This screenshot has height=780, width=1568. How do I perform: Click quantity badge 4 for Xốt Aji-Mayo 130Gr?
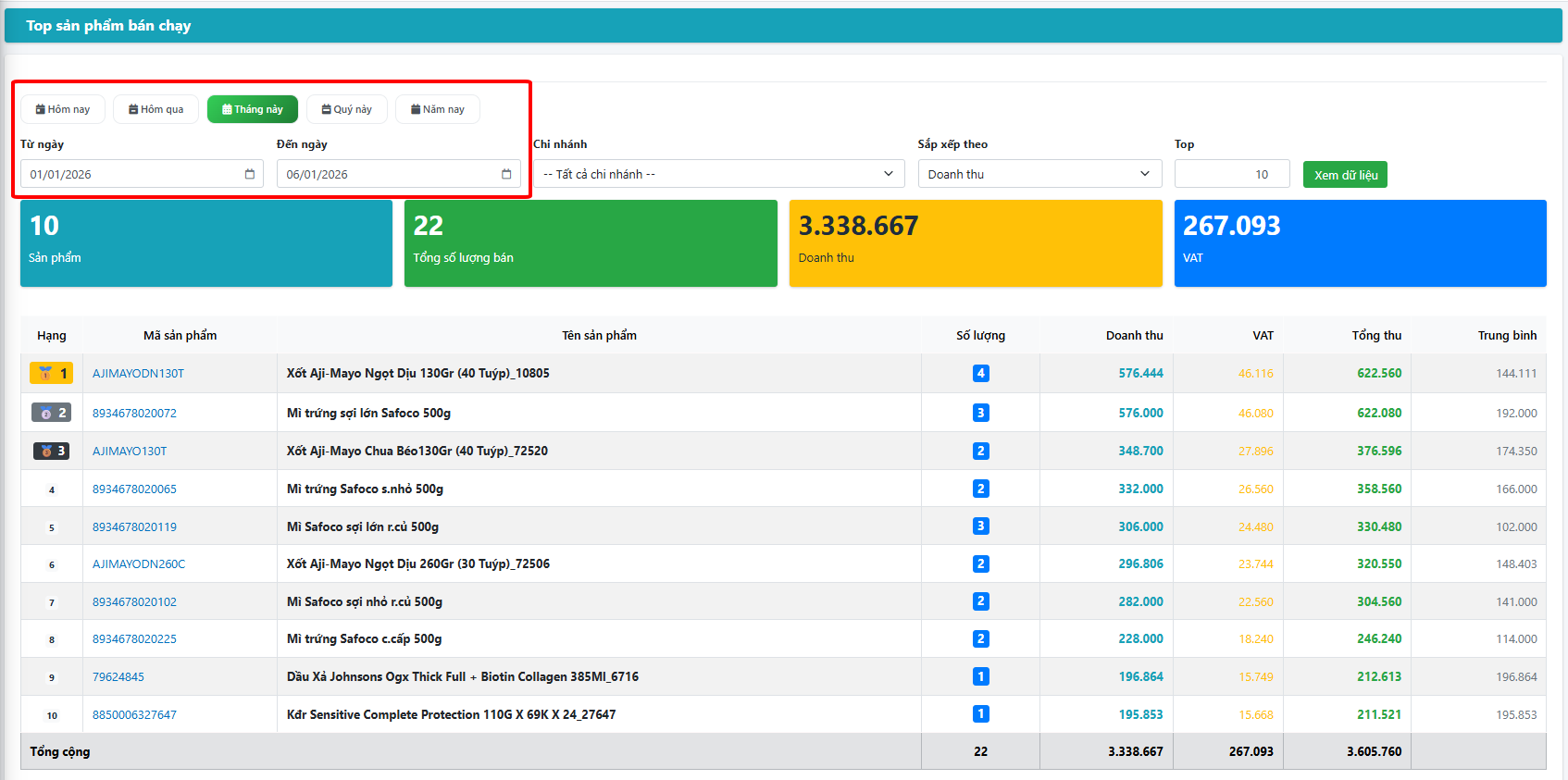tap(980, 374)
